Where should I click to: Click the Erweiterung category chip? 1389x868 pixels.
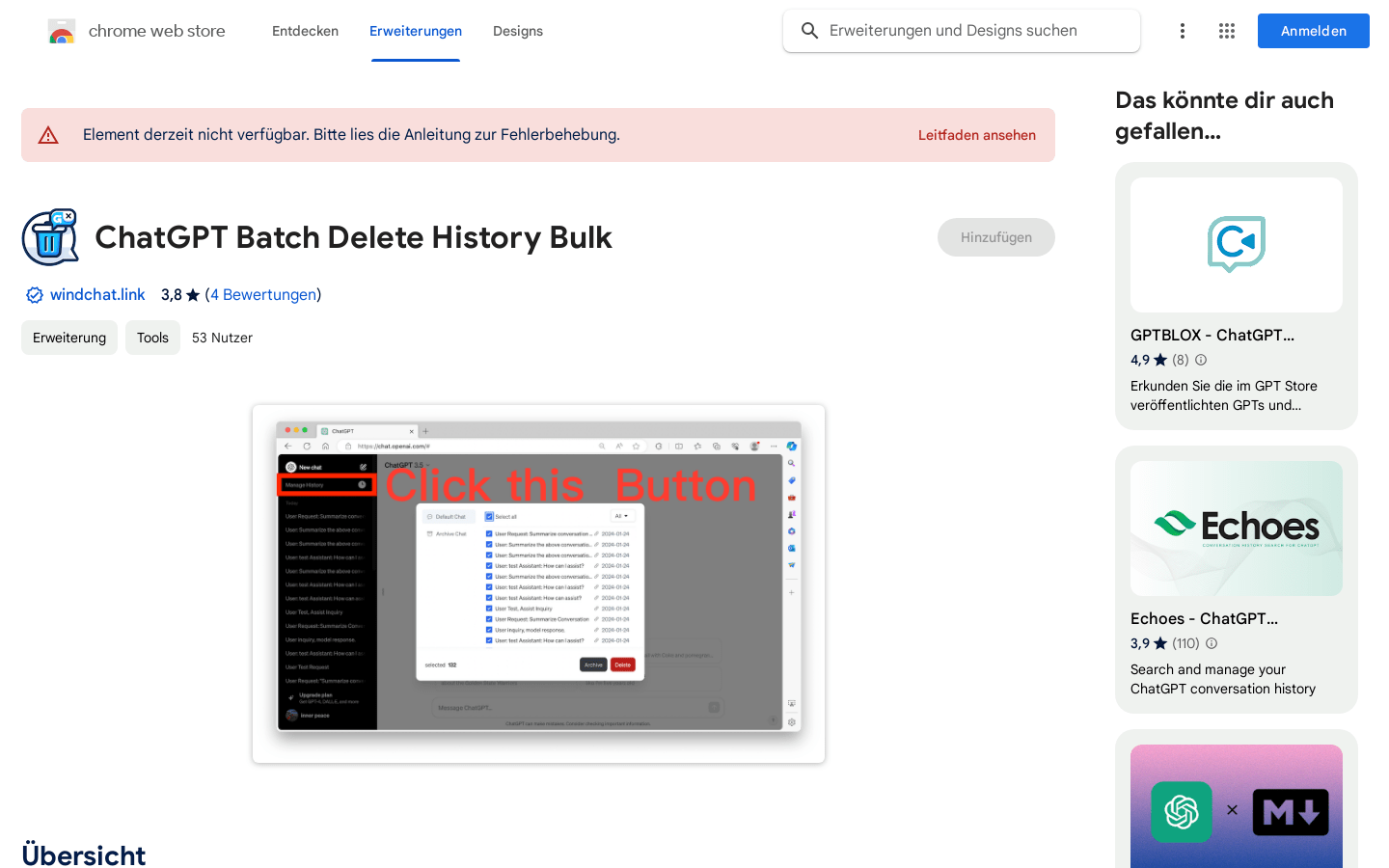[x=69, y=338]
